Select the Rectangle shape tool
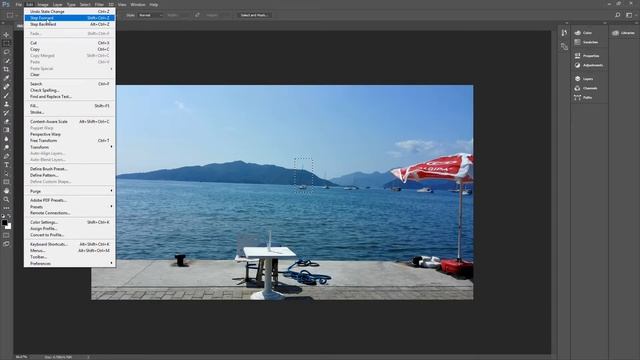 (x=6, y=182)
